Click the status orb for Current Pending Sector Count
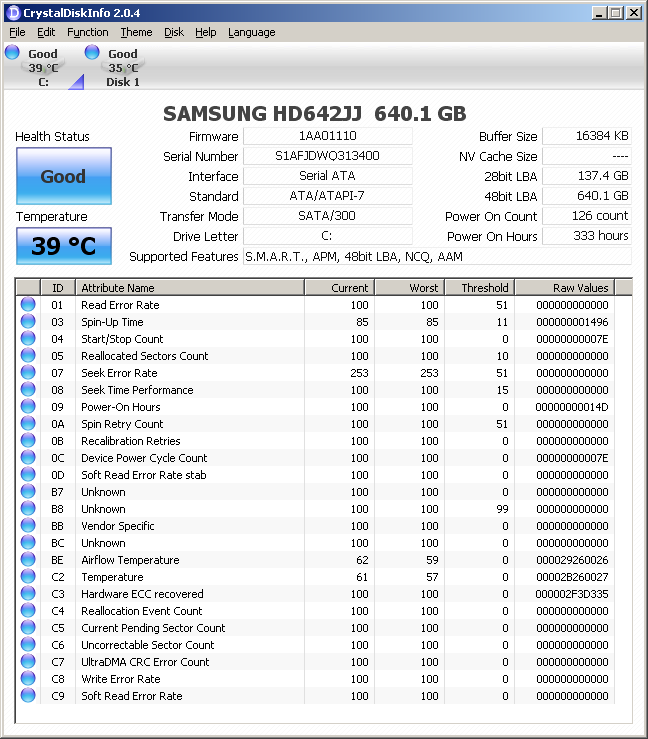648x739 pixels. (x=28, y=627)
